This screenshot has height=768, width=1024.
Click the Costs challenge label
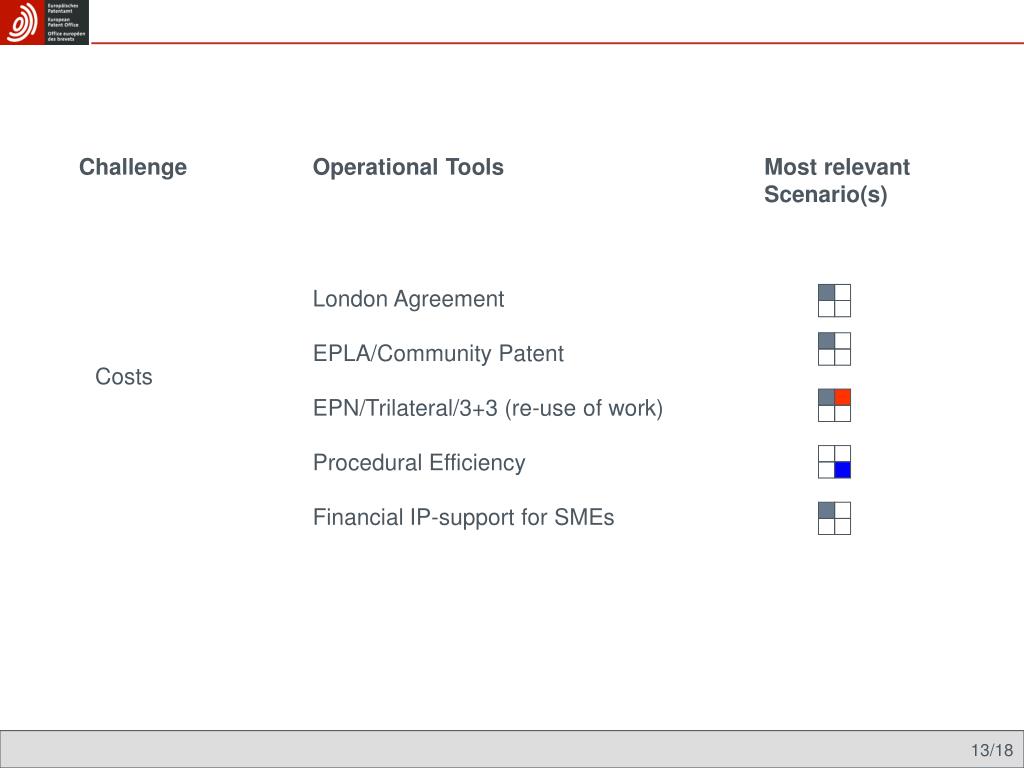click(x=124, y=377)
